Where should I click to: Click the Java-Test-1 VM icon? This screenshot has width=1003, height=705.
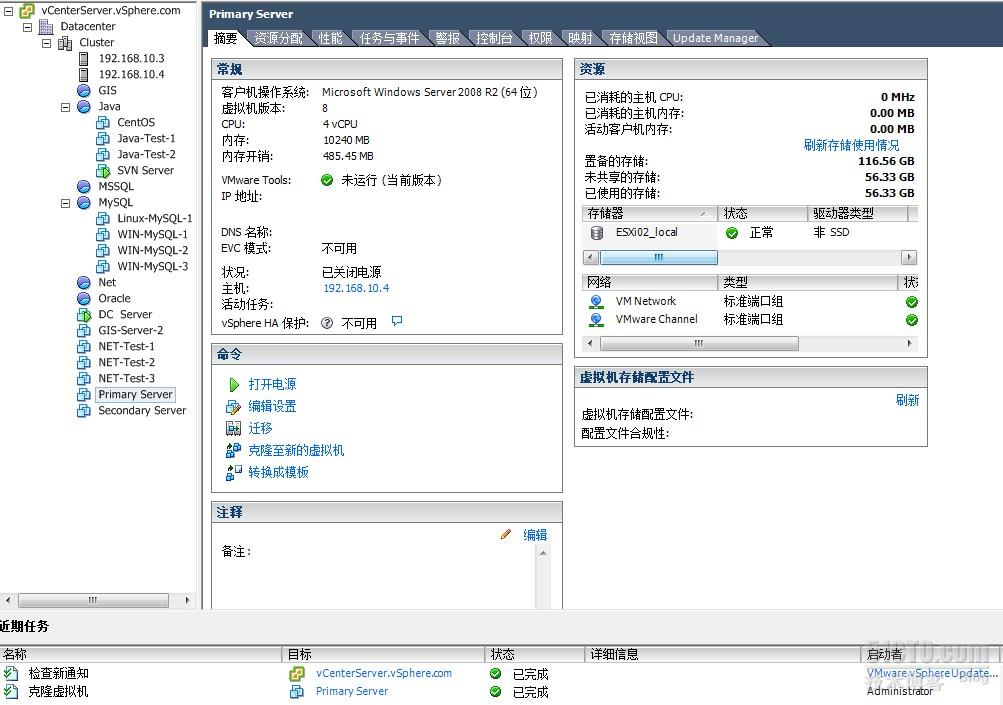[x=103, y=138]
